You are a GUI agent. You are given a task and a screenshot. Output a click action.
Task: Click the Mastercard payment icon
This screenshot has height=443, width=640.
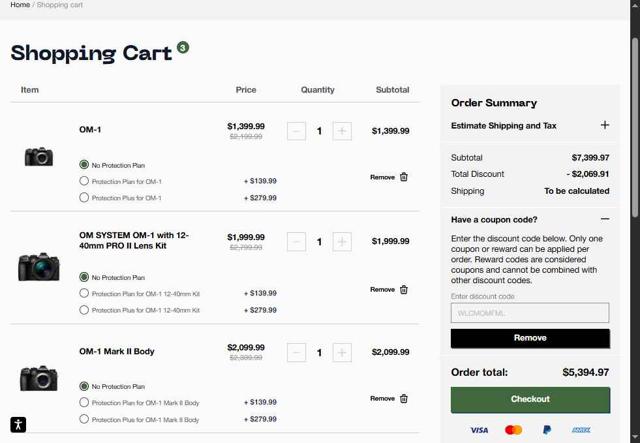[513, 430]
